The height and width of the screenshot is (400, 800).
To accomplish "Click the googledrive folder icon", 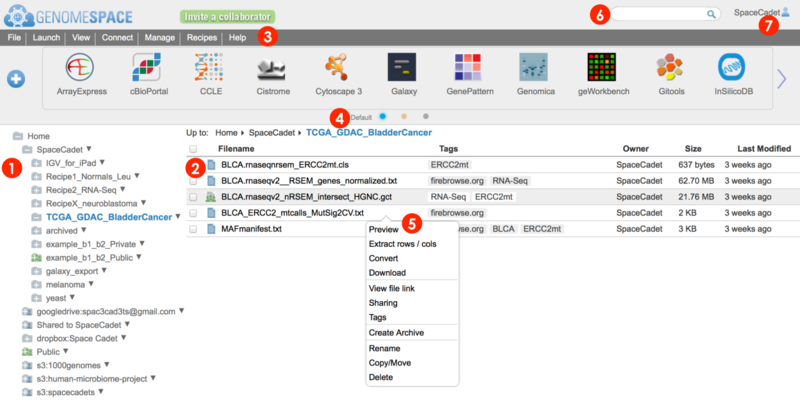I will [x=27, y=311].
